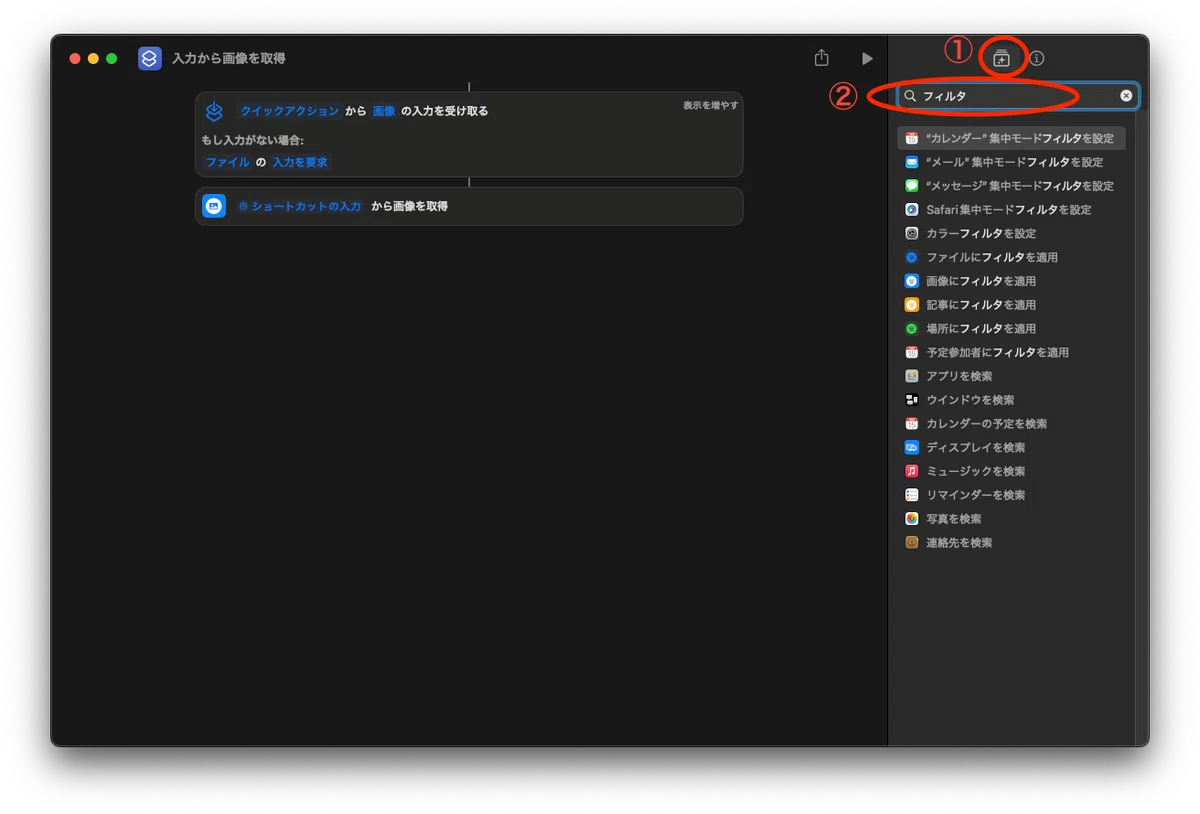Viewport: 1200px width, 814px height.
Task: Select Safari集中モードフィルタを設定 action text
Action: [x=1008, y=210]
